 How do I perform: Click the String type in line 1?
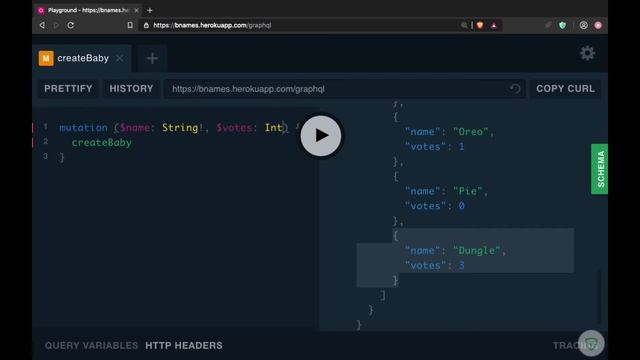coord(180,128)
